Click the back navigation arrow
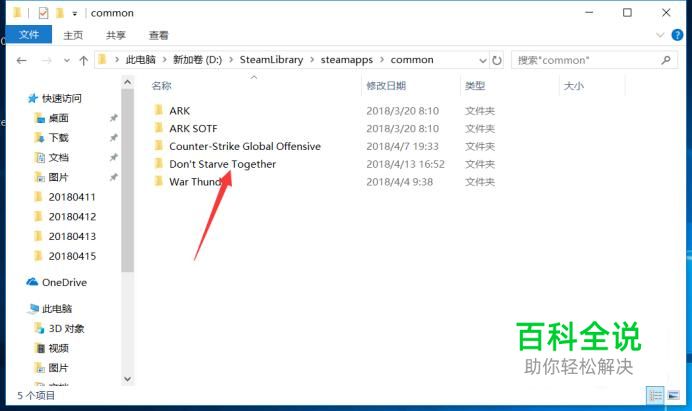Screen dimensions: 692x411 click(x=21, y=60)
